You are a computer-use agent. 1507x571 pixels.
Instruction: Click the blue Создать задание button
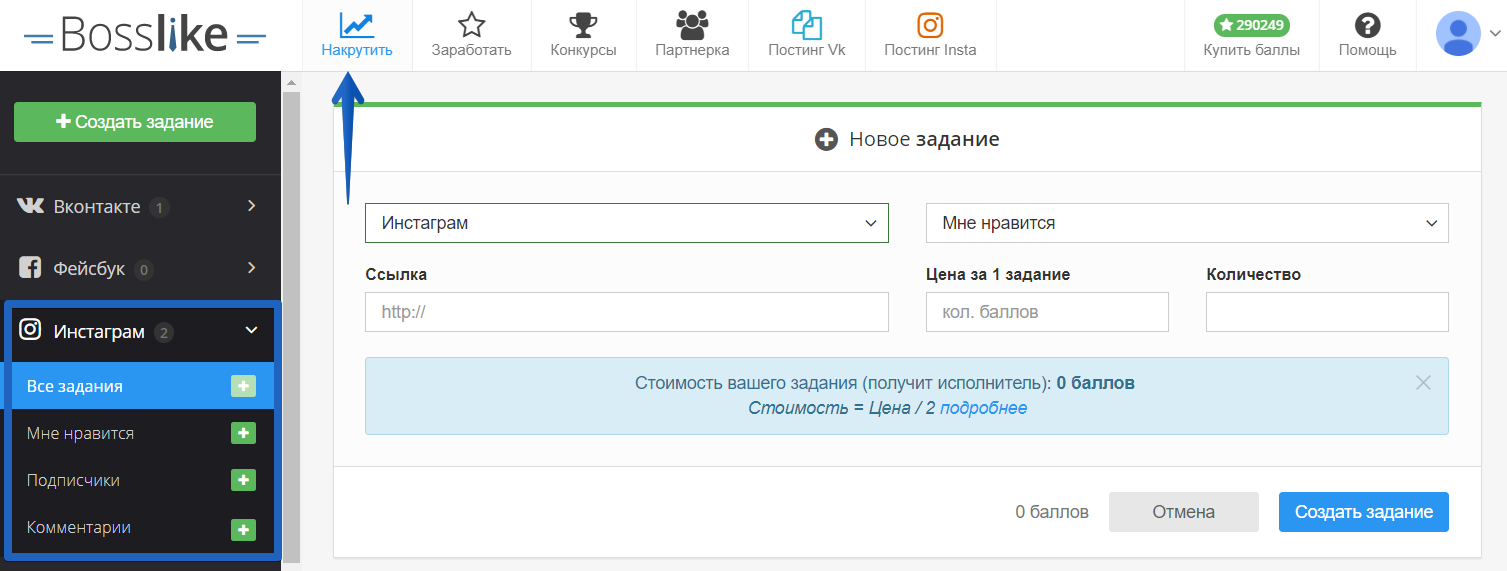click(1364, 512)
